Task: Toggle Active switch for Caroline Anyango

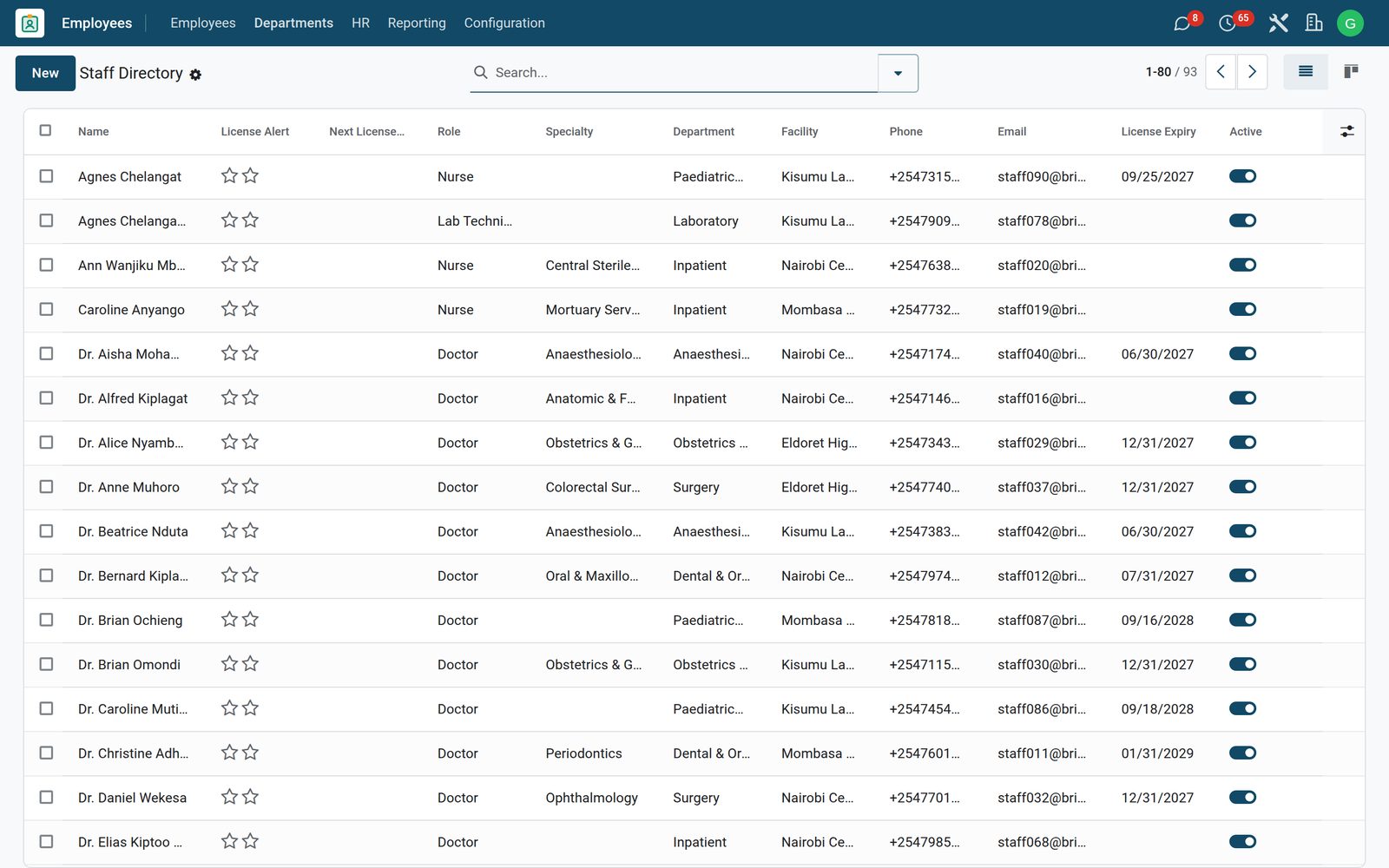Action: click(1242, 310)
